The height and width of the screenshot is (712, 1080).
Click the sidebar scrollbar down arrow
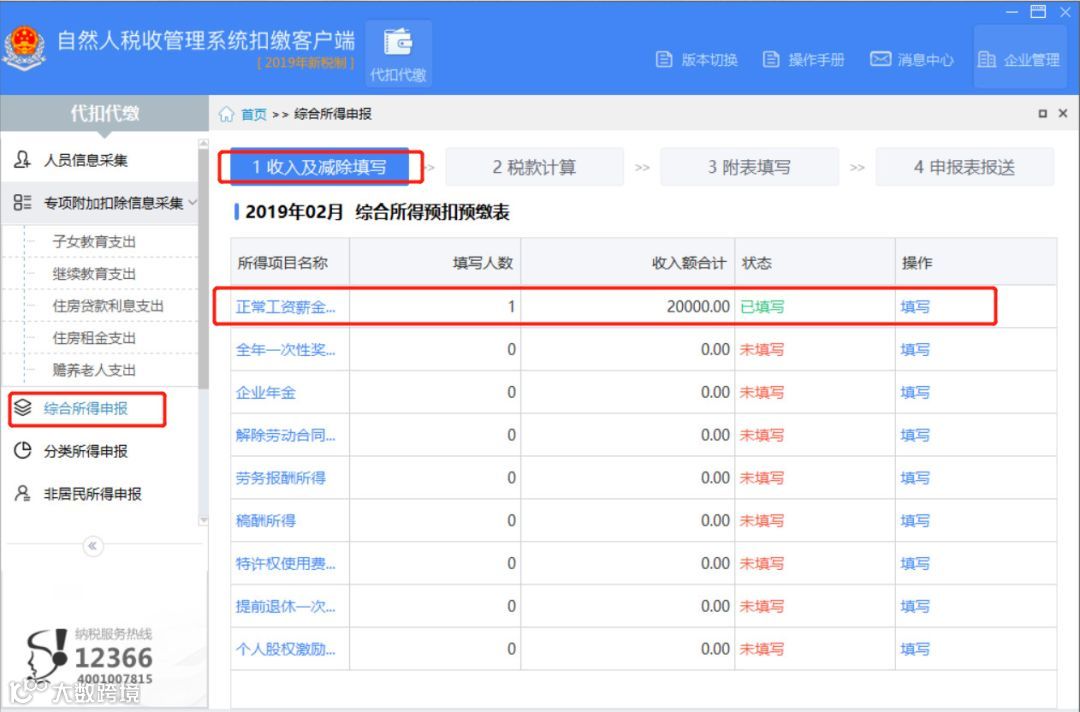coord(203,521)
